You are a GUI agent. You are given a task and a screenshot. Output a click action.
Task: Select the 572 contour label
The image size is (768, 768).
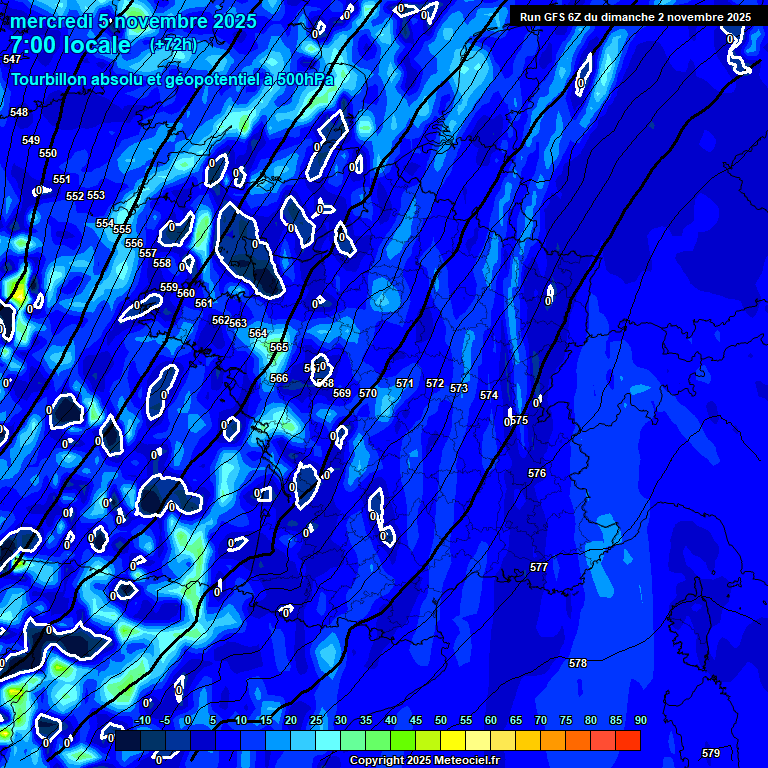pyautogui.click(x=434, y=383)
